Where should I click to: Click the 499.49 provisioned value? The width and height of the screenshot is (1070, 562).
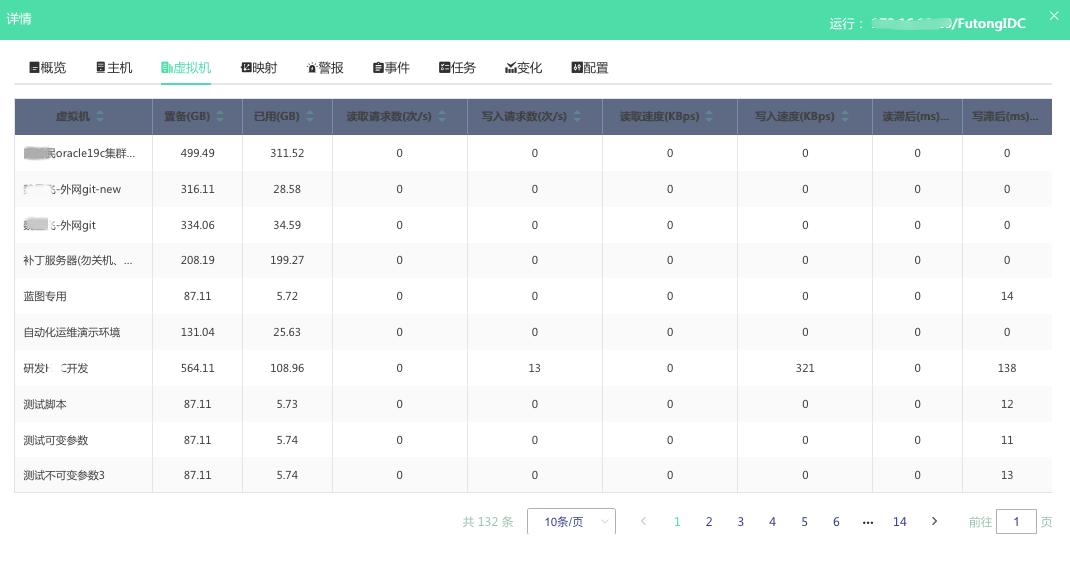[197, 153]
